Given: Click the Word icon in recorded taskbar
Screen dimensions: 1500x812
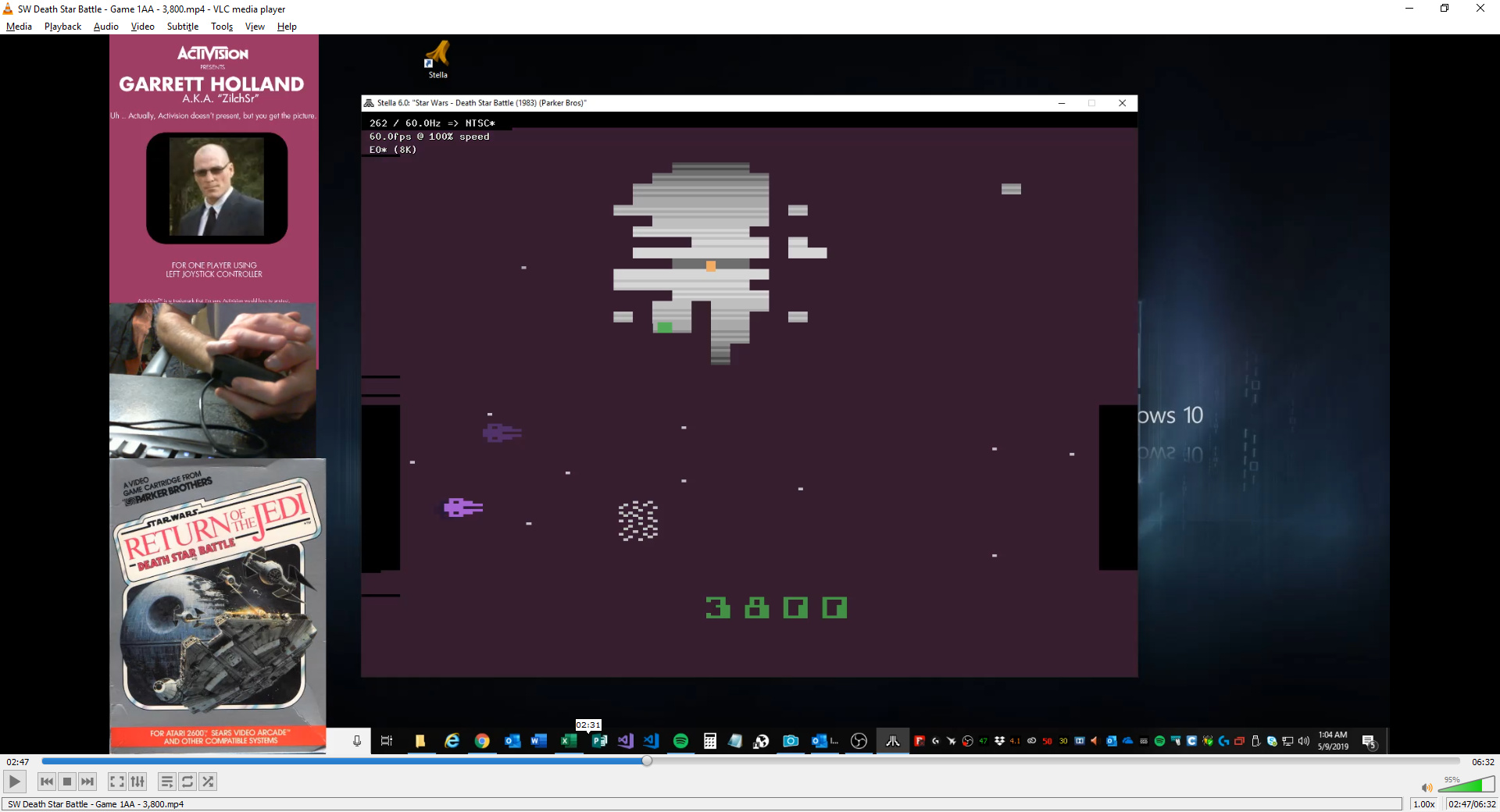Looking at the screenshot, I should point(538,741).
